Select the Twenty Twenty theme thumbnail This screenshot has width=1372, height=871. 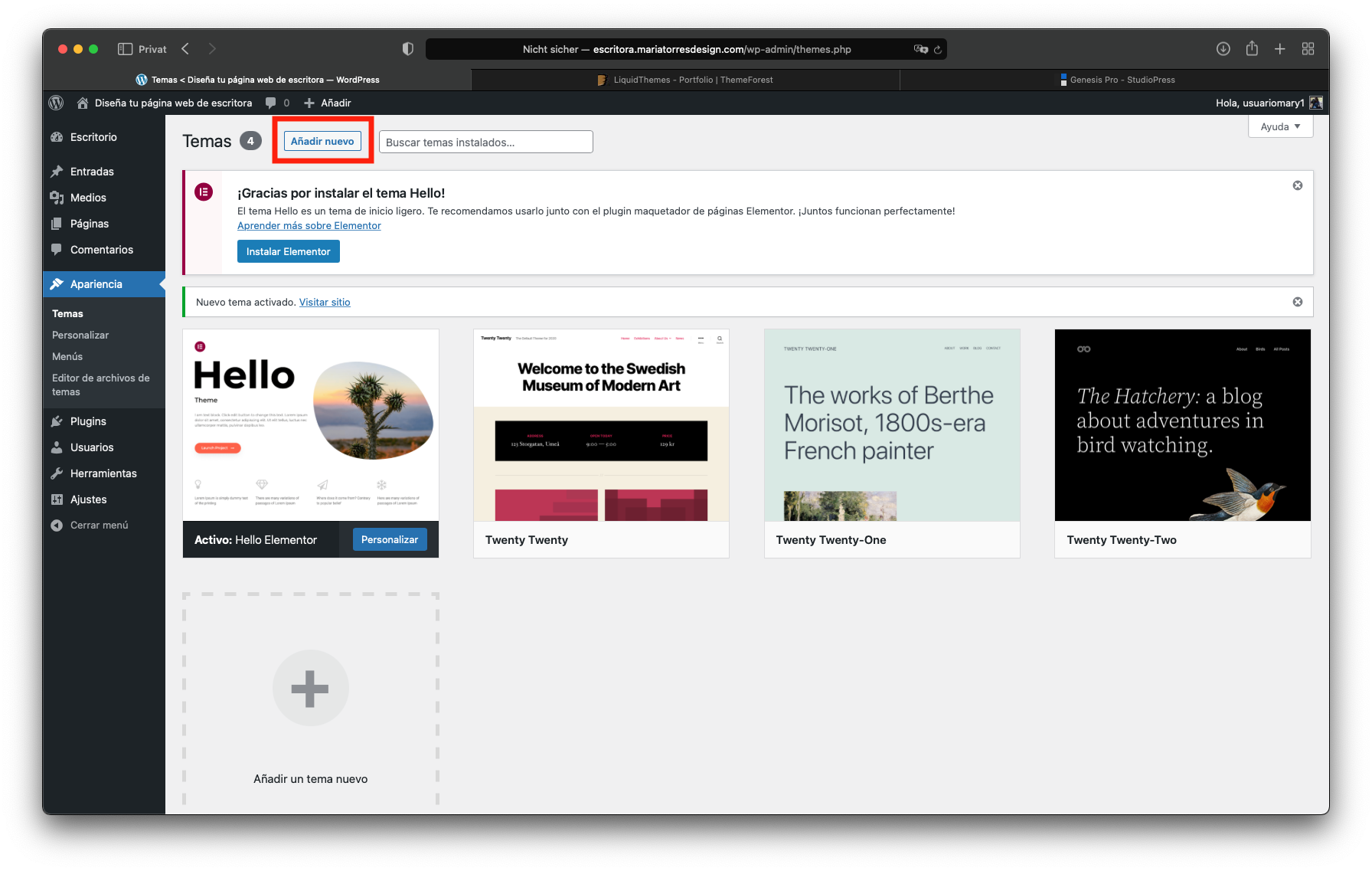(x=601, y=425)
